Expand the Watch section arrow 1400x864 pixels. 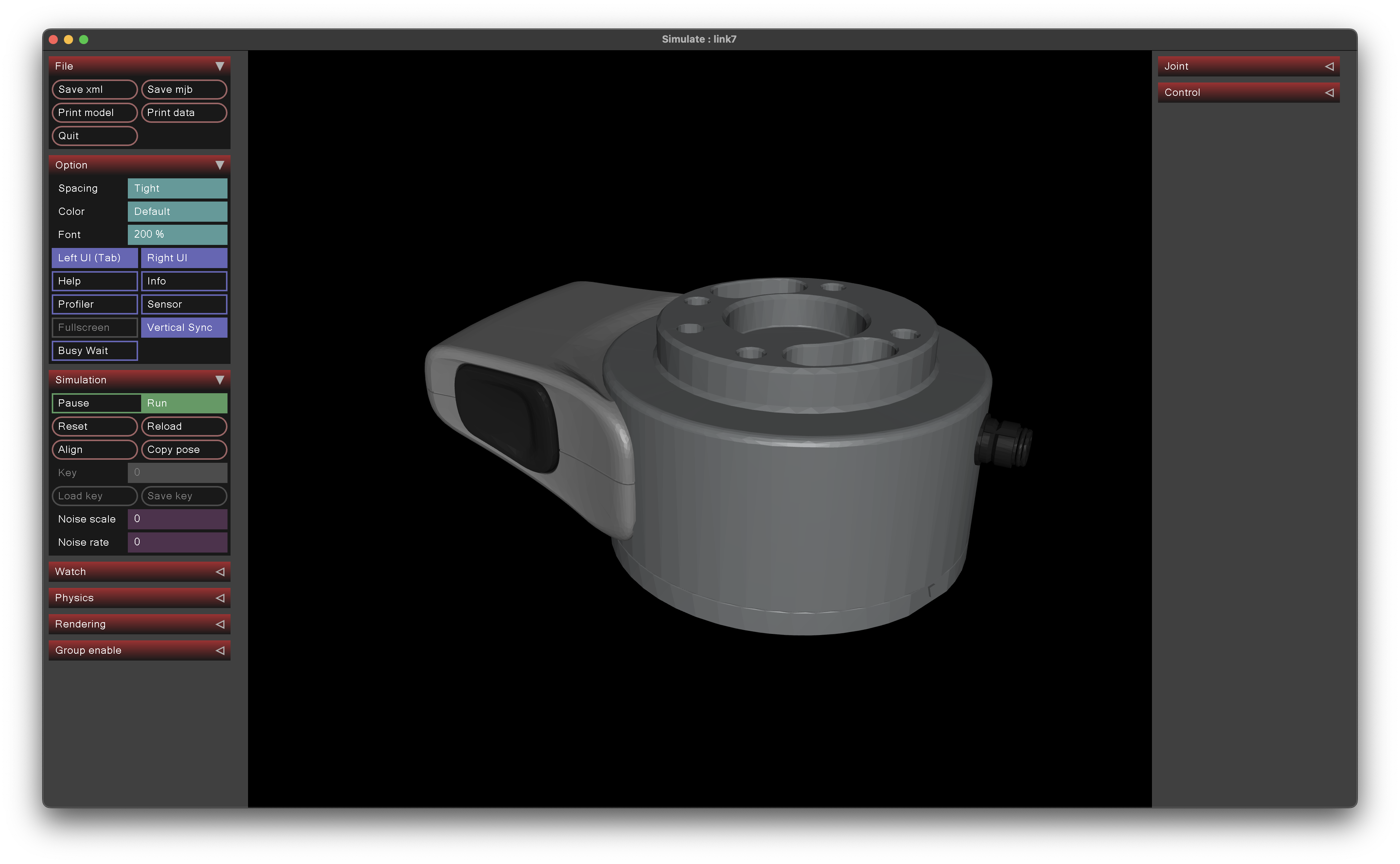[220, 572]
